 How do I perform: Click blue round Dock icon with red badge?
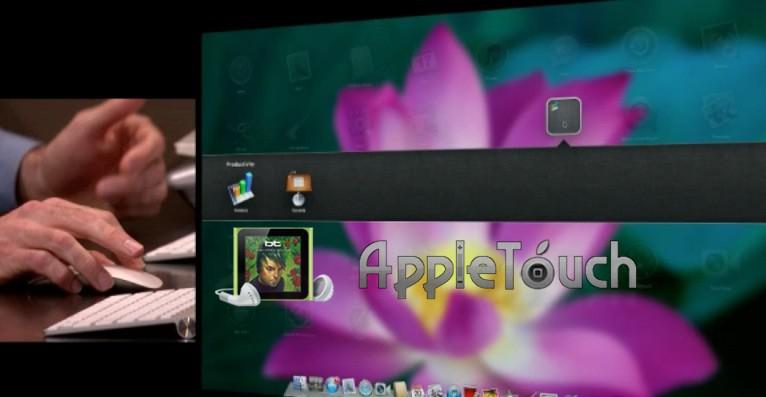(x=332, y=385)
